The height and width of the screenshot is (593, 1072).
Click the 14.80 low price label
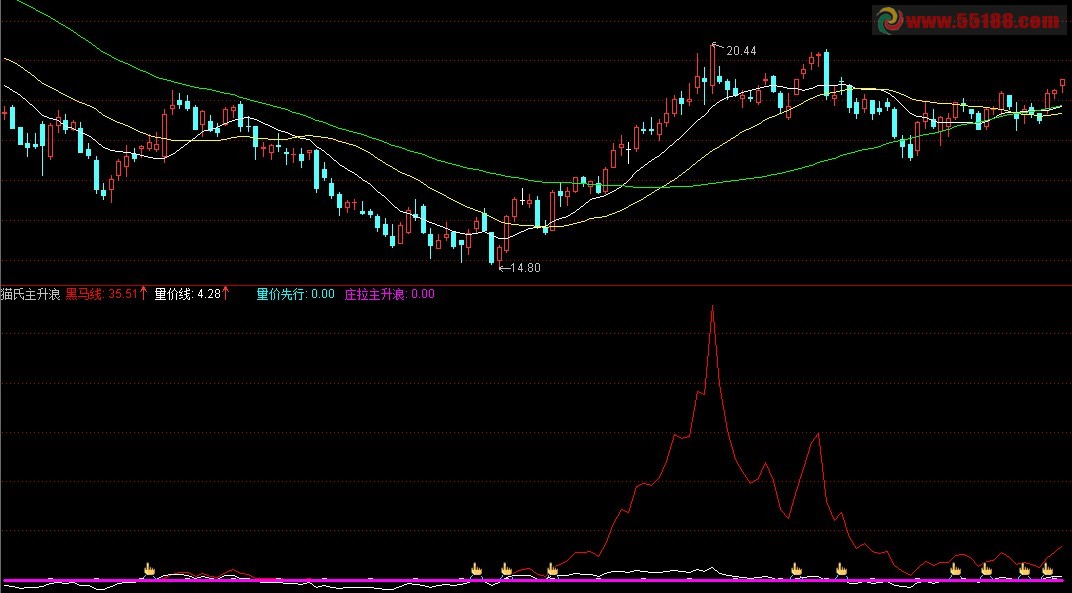pos(525,268)
